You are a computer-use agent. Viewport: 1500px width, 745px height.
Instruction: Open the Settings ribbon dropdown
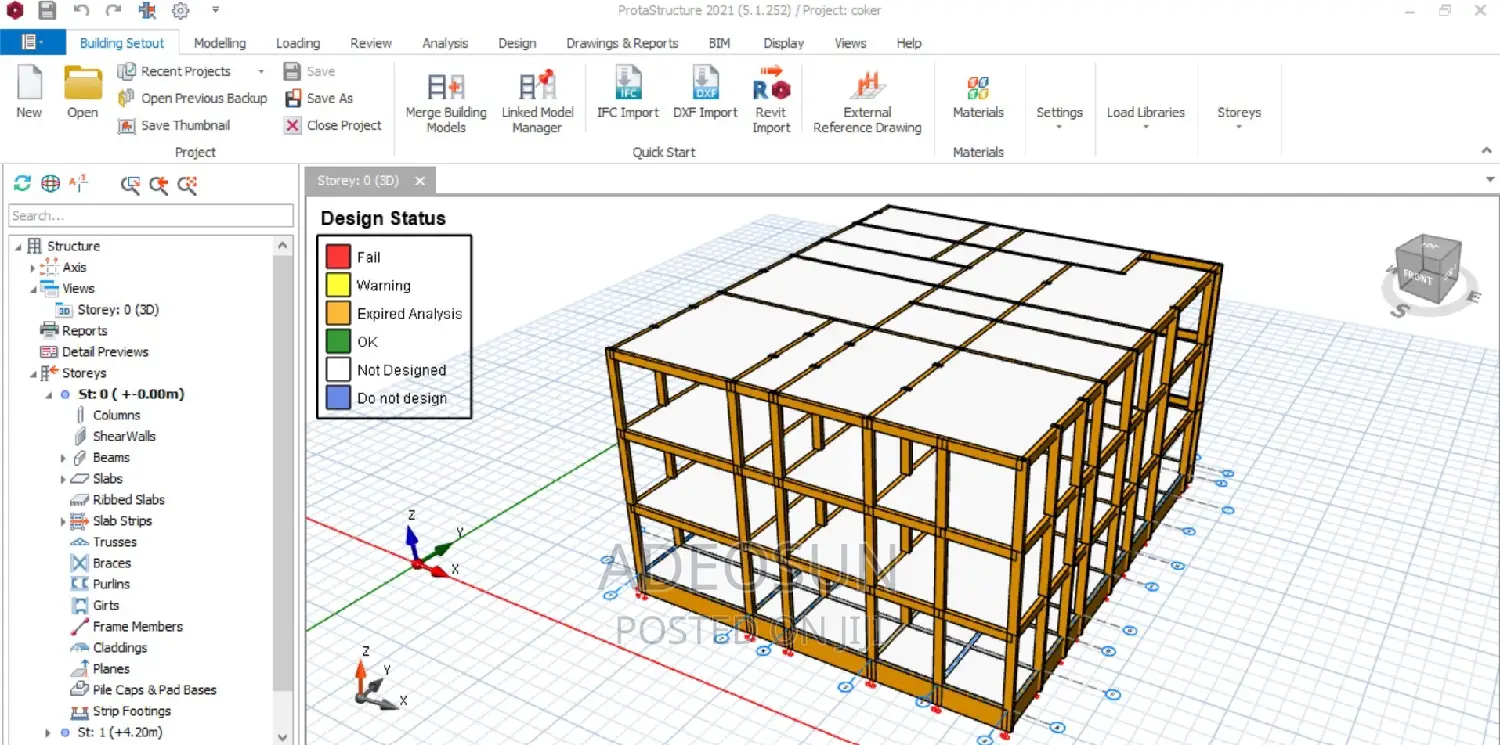[x=1060, y=116]
